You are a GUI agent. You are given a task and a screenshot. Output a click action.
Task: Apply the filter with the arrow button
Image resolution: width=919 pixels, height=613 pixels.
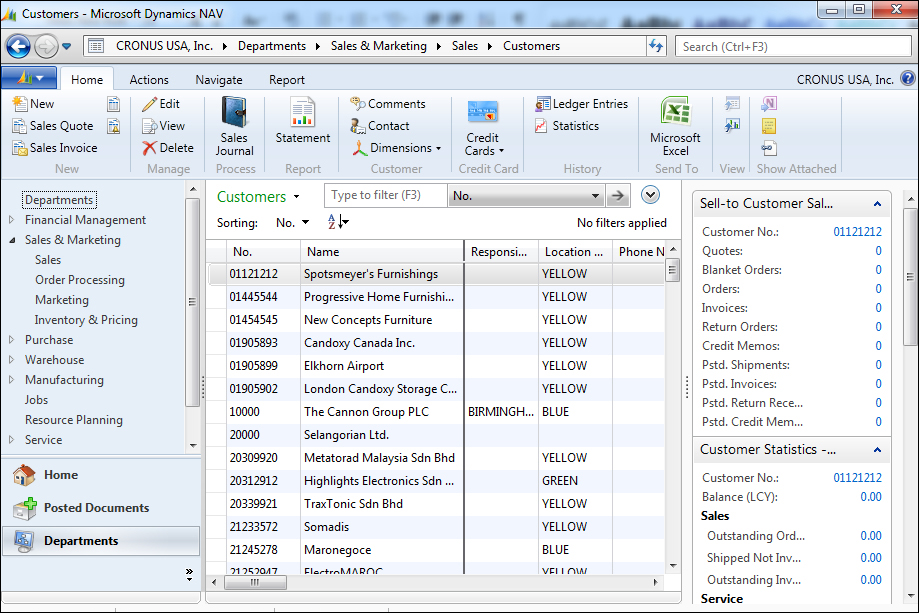(618, 196)
